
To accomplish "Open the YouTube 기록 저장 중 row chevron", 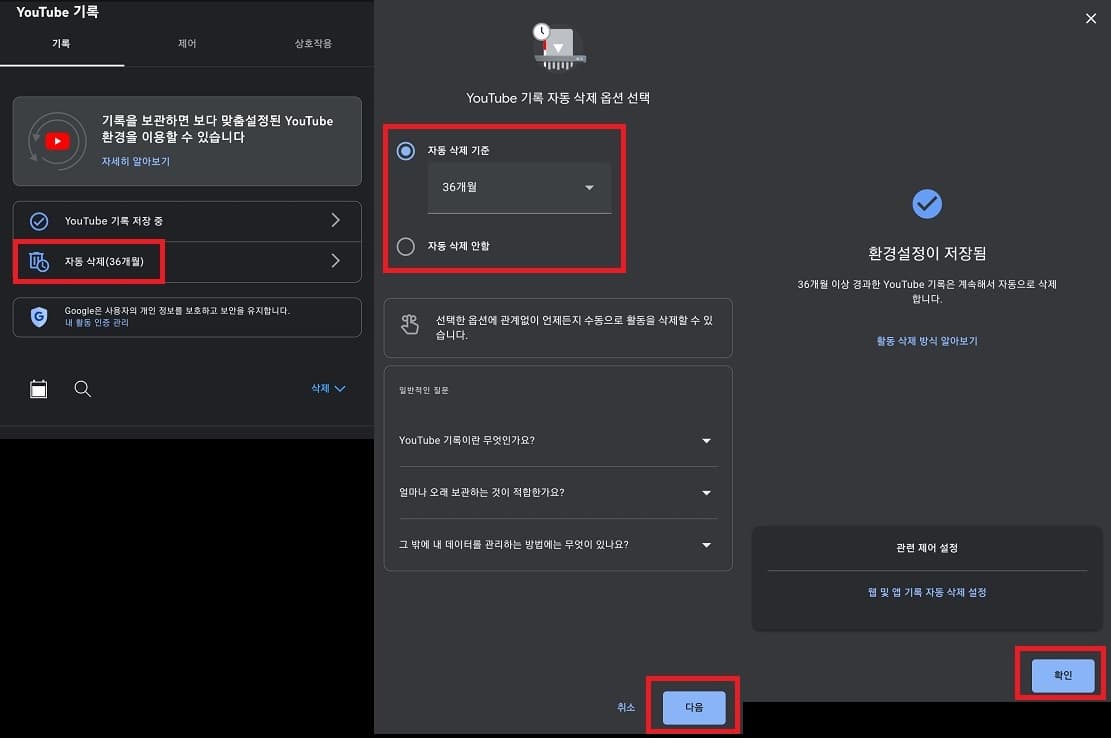I will click(336, 221).
